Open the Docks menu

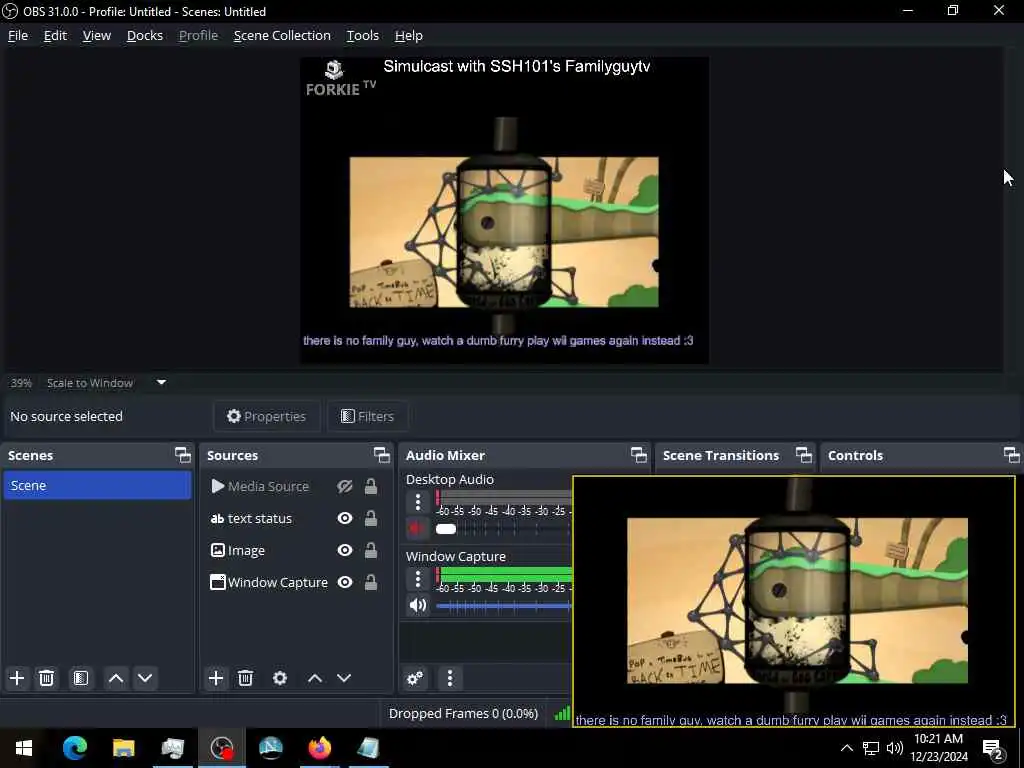[x=144, y=35]
